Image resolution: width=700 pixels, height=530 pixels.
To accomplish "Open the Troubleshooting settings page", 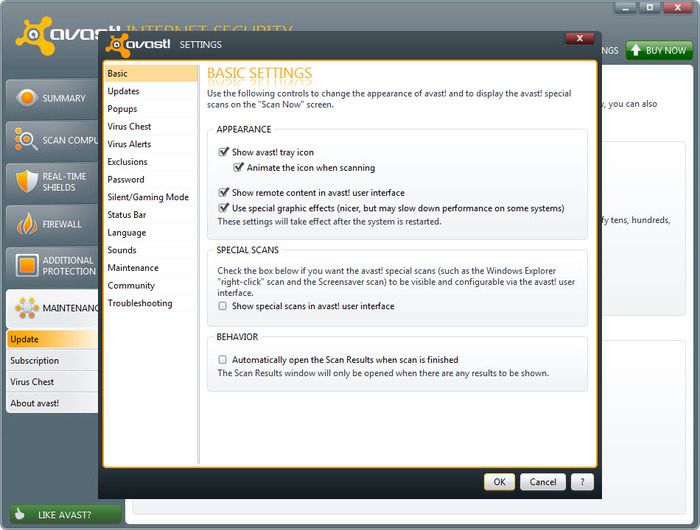I will click(x=139, y=303).
